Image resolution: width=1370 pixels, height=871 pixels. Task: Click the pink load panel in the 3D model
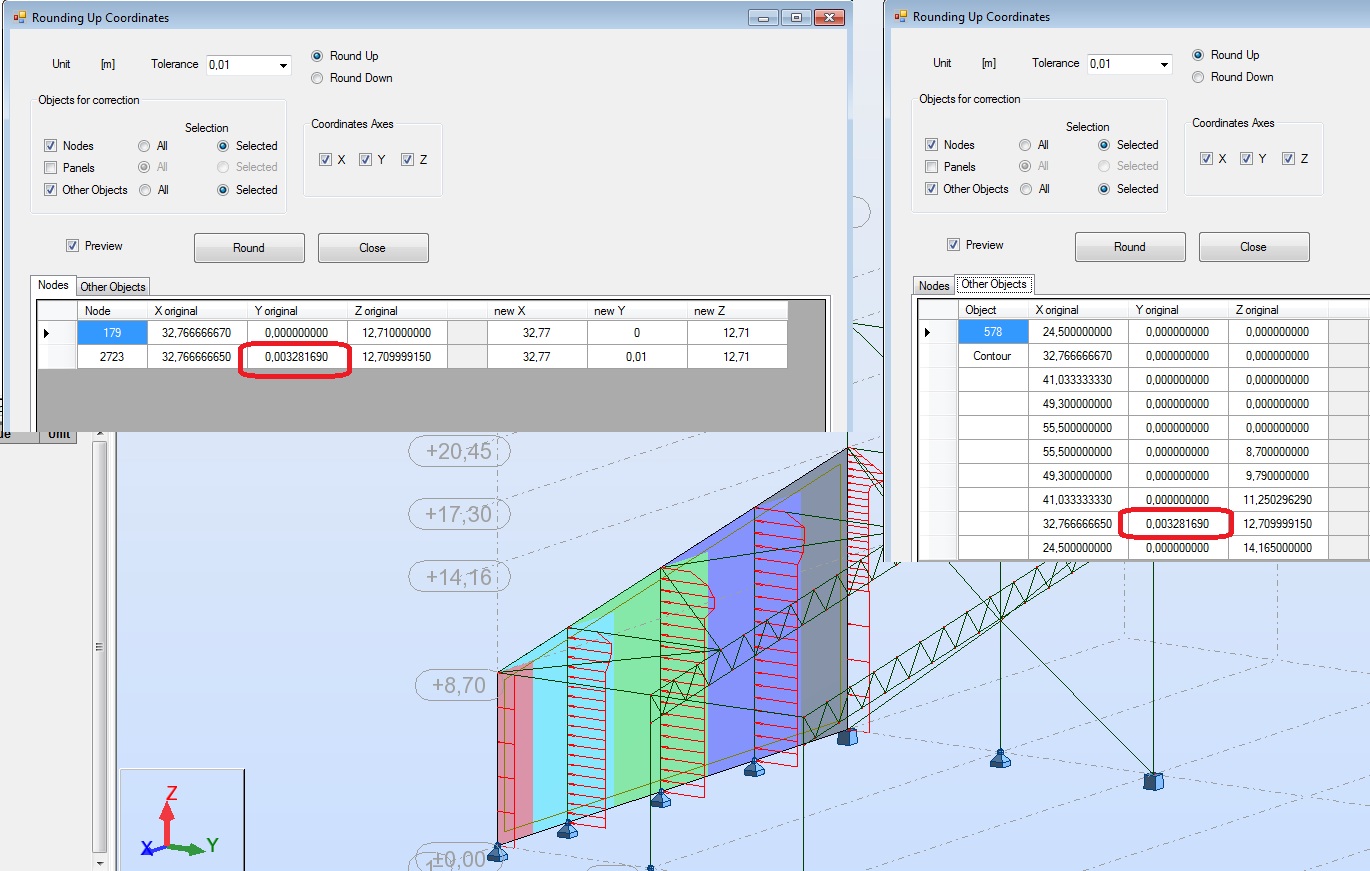click(x=516, y=755)
